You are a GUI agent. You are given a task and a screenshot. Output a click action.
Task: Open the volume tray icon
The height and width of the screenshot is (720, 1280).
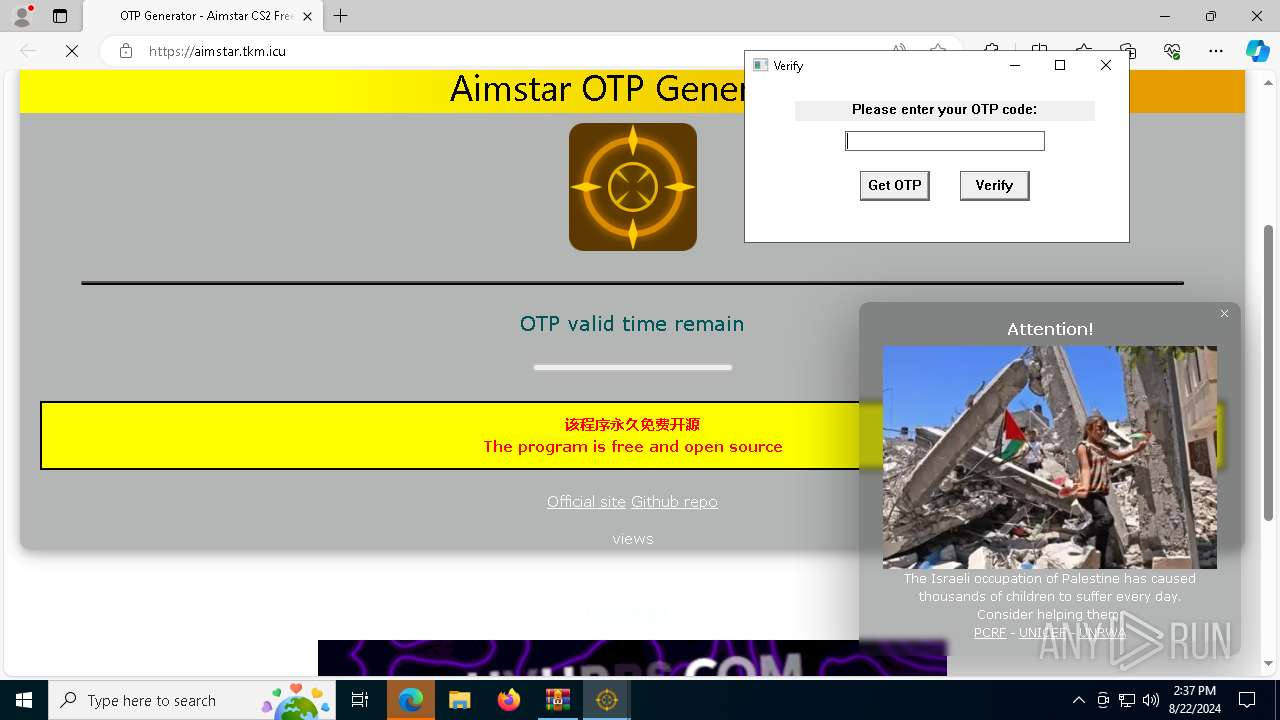pyautogui.click(x=1151, y=700)
